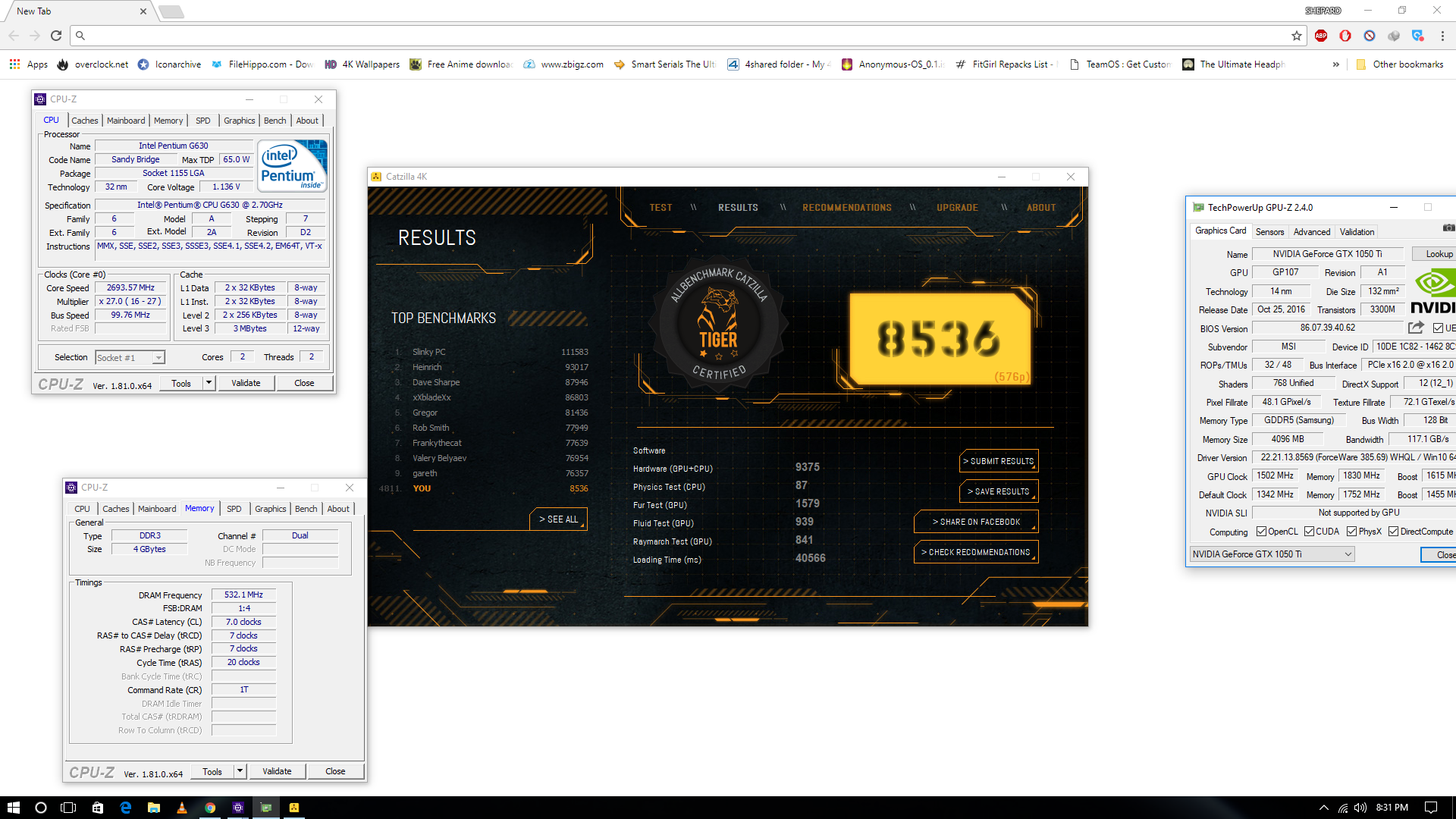Click the GPU-Z BIOS share/export icon
The image size is (1456, 819).
(1416, 328)
